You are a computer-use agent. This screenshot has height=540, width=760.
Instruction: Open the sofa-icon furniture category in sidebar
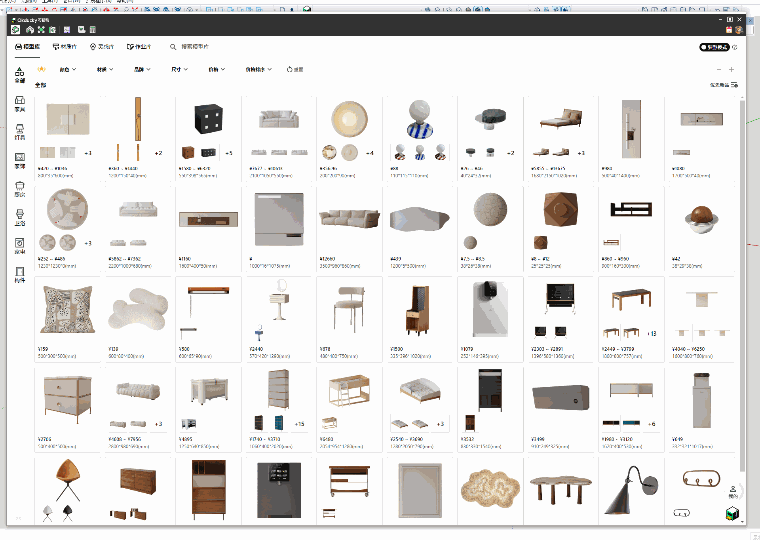[20, 102]
